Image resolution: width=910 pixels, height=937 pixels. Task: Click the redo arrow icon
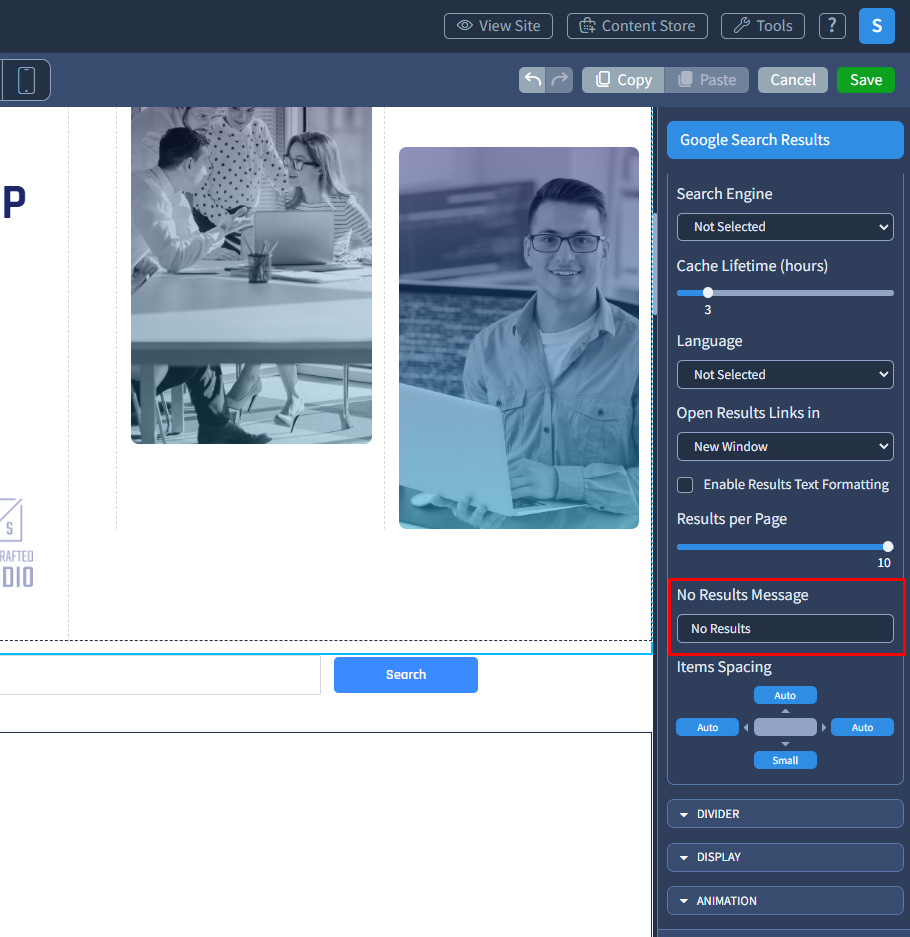[559, 80]
